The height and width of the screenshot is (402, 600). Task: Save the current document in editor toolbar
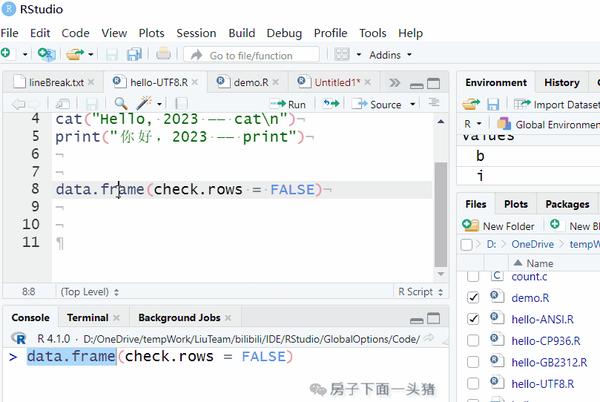(x=91, y=104)
